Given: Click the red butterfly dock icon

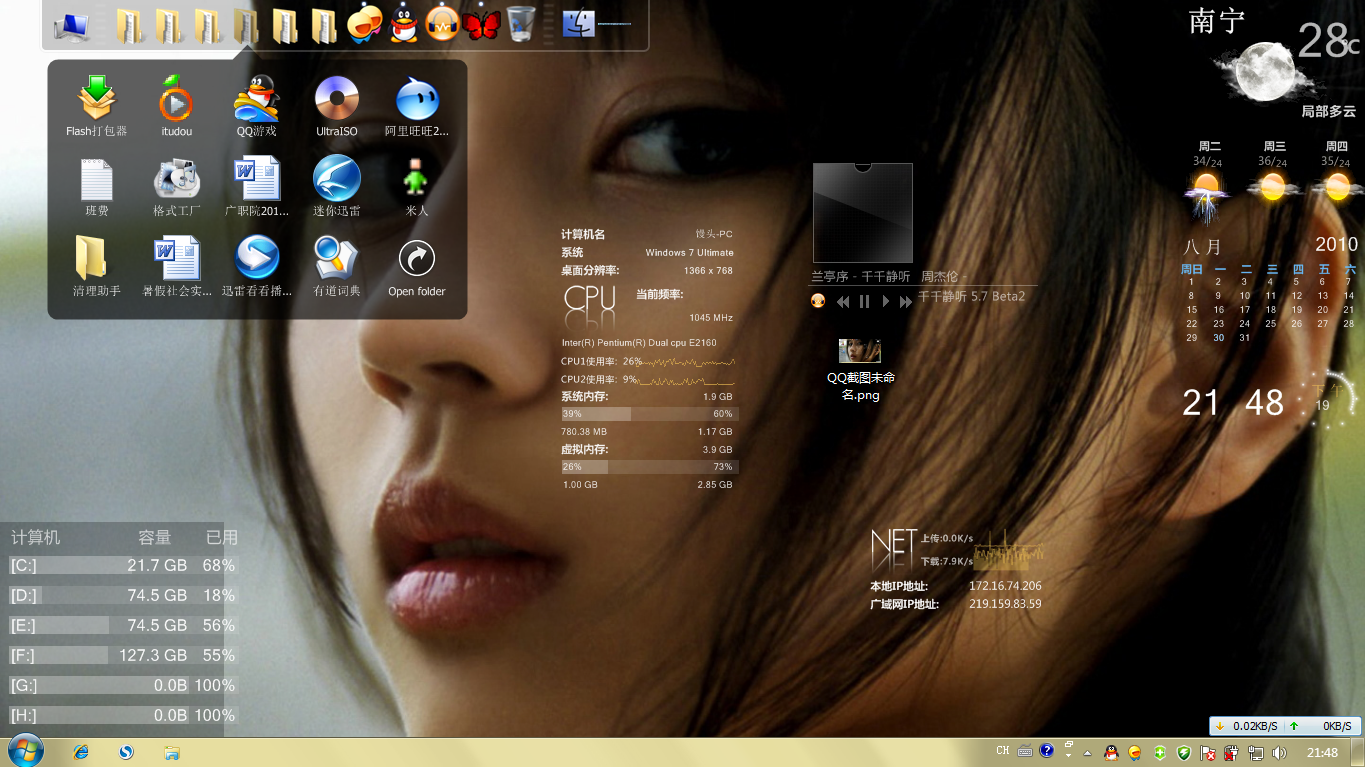Looking at the screenshot, I should (481, 24).
